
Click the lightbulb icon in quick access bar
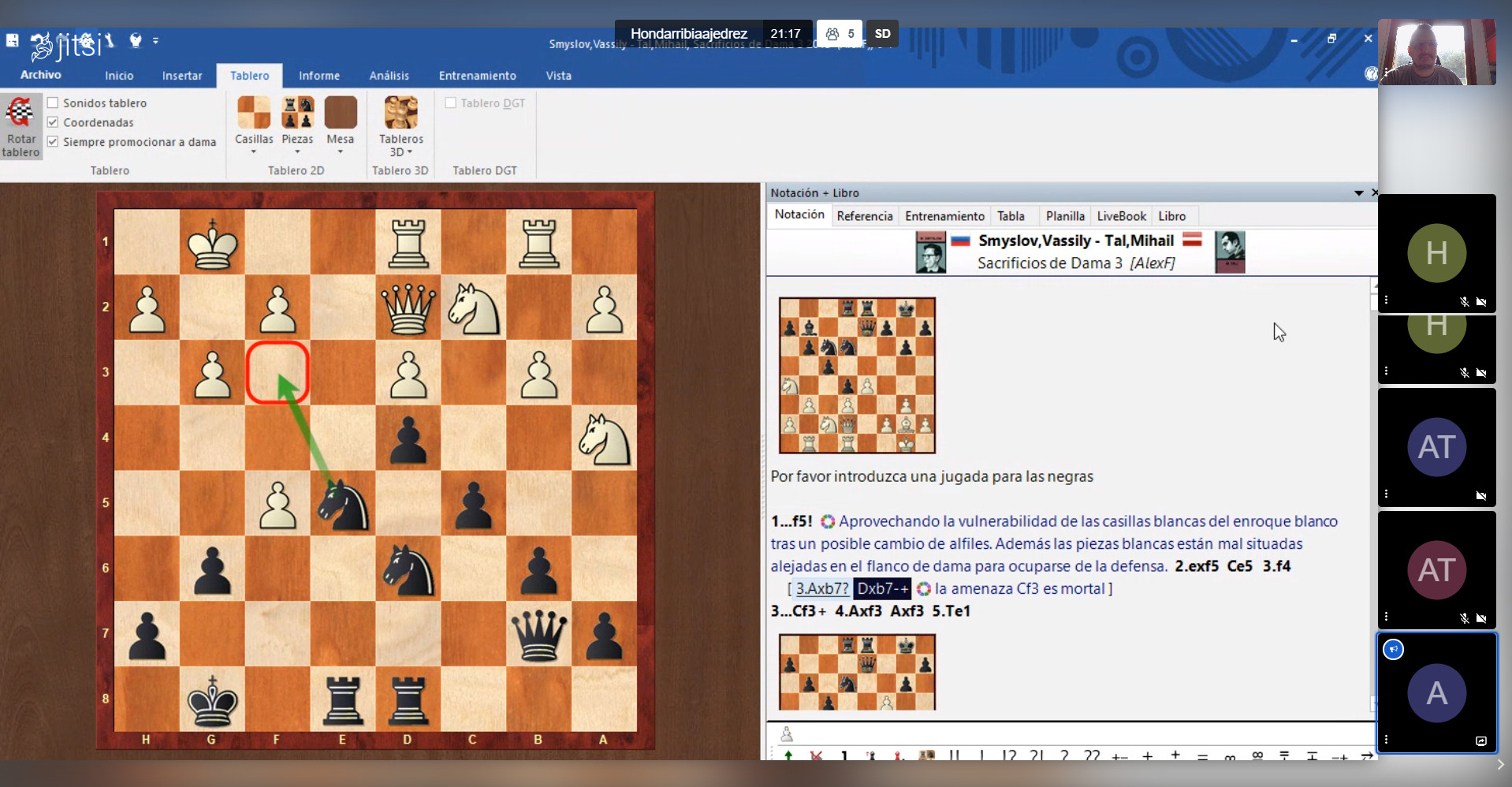136,40
